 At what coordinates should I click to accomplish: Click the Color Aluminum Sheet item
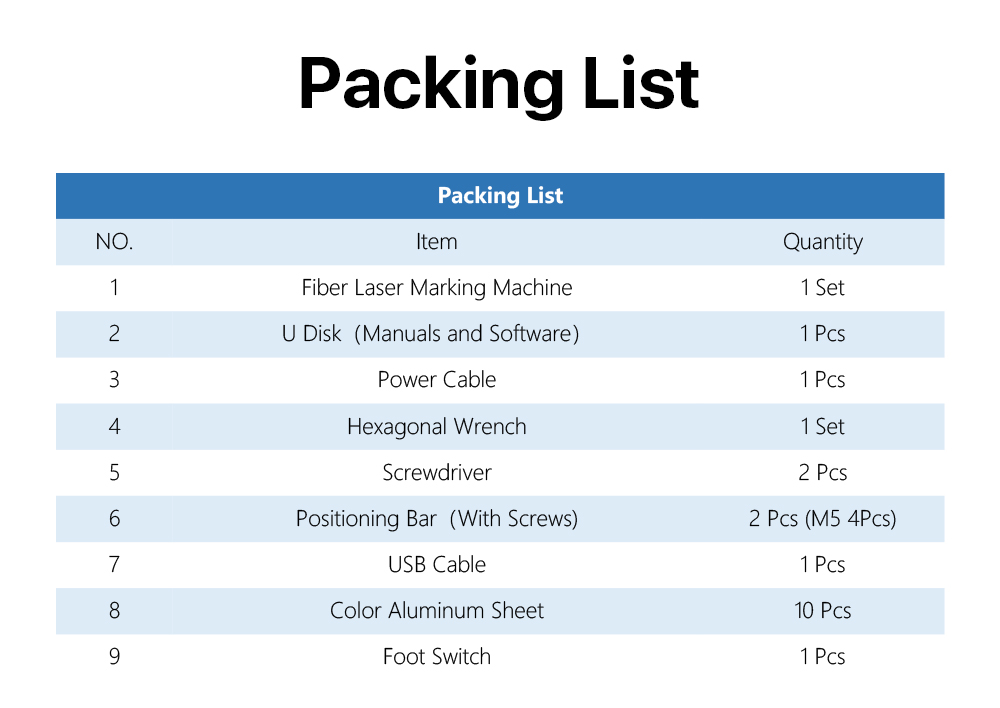437,610
